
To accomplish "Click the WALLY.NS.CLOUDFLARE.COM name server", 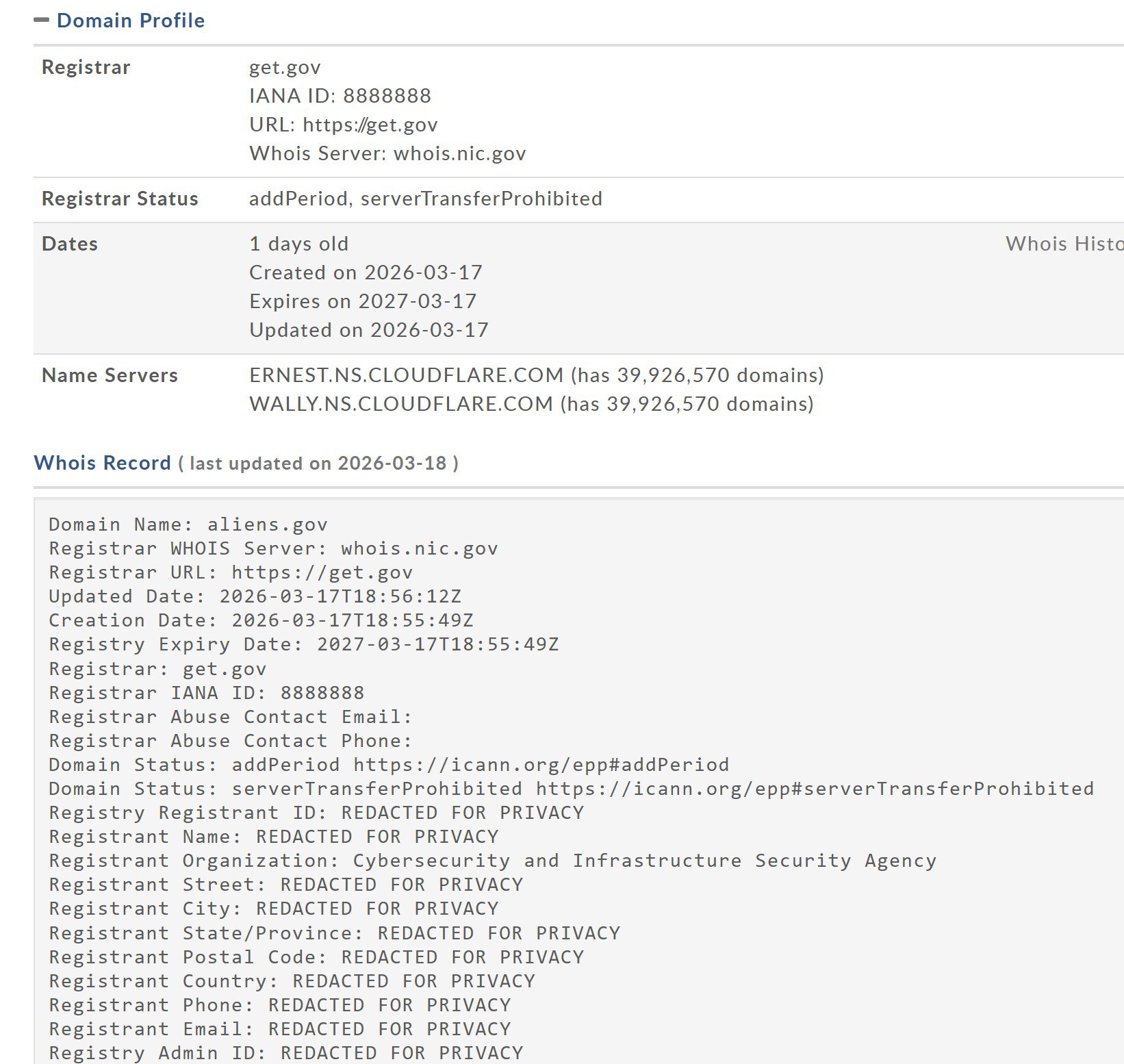I will point(400,404).
